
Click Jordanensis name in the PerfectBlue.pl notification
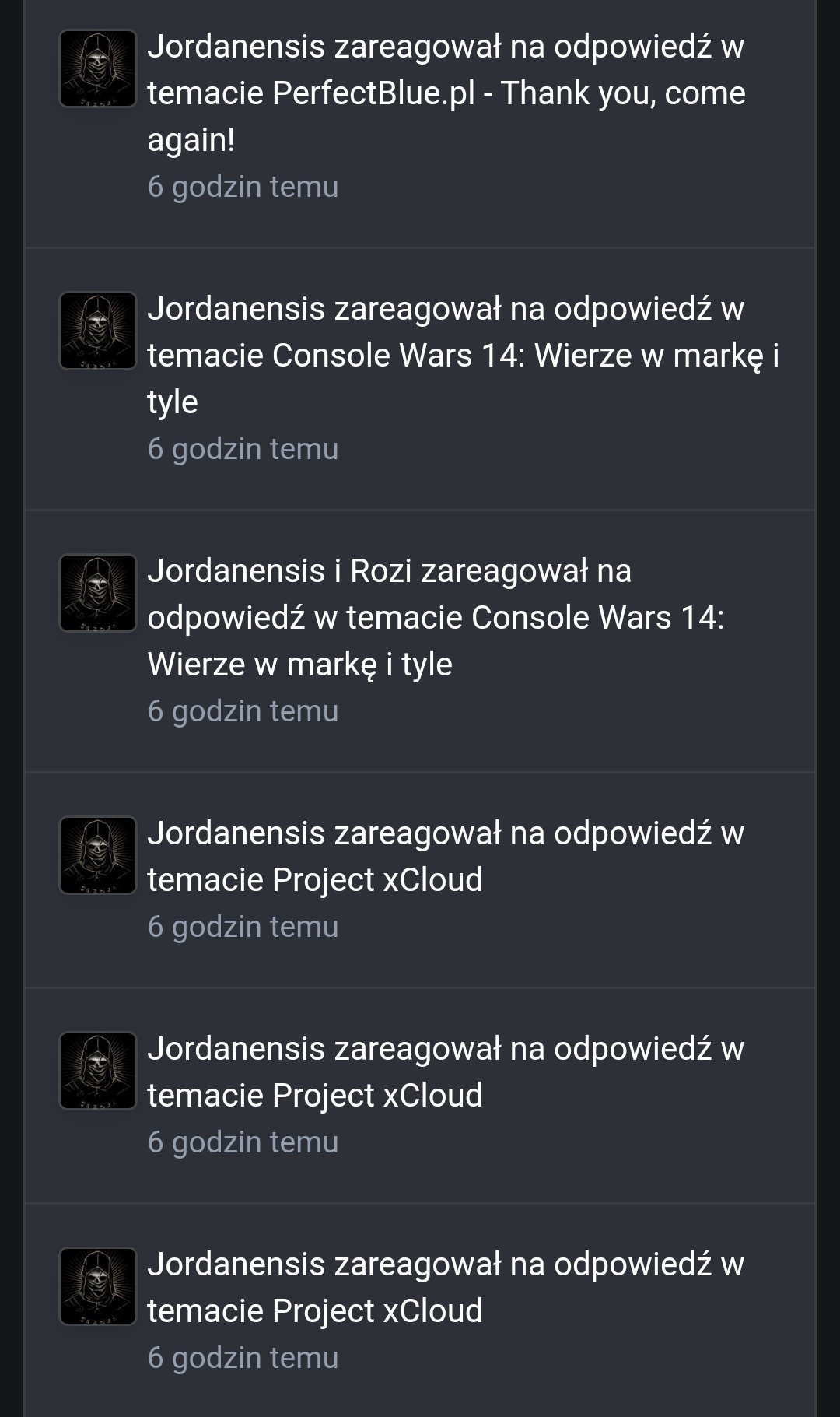click(x=236, y=47)
